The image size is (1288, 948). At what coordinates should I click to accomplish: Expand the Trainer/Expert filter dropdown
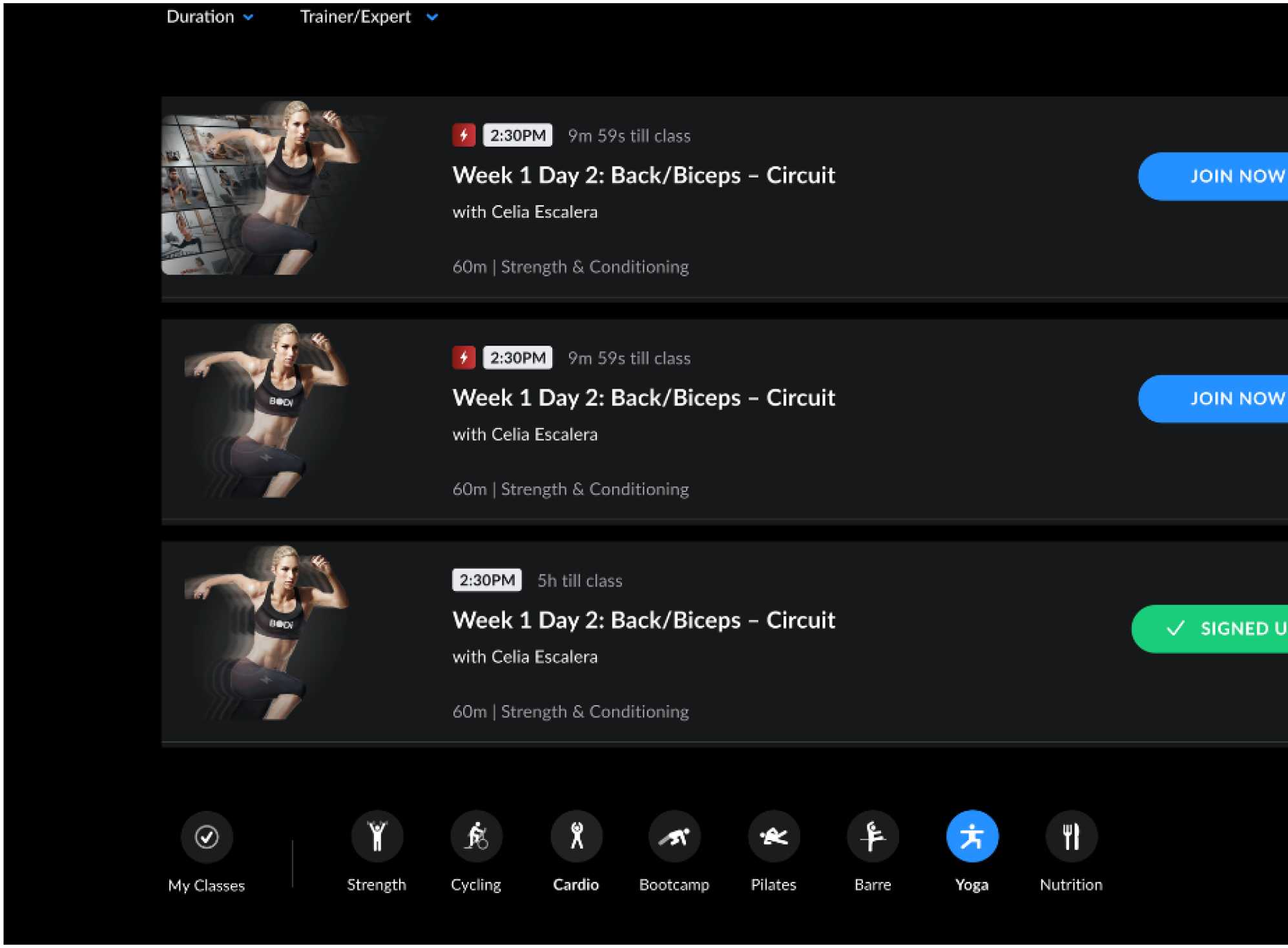pos(369,17)
